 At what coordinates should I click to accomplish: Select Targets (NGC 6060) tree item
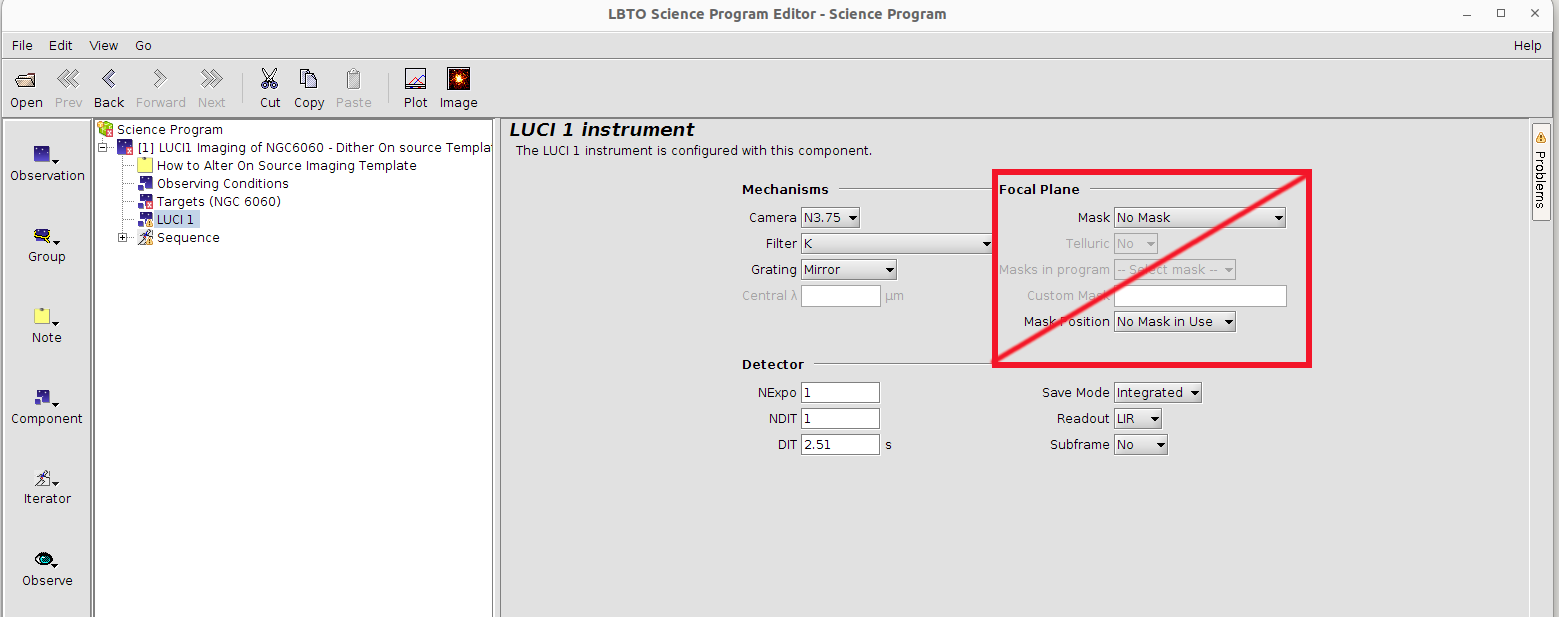[x=218, y=202]
